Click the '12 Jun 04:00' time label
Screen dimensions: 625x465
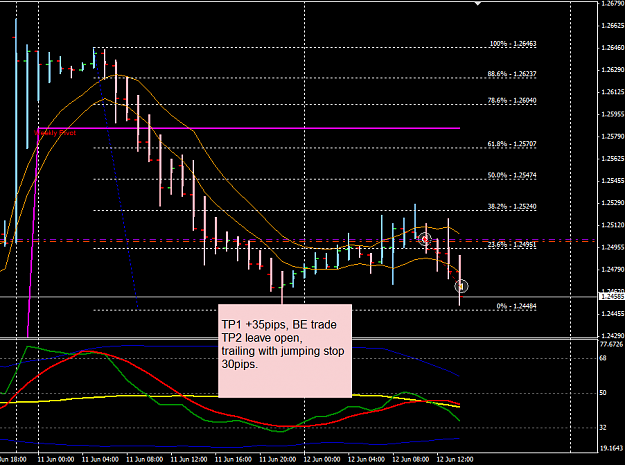point(366,459)
